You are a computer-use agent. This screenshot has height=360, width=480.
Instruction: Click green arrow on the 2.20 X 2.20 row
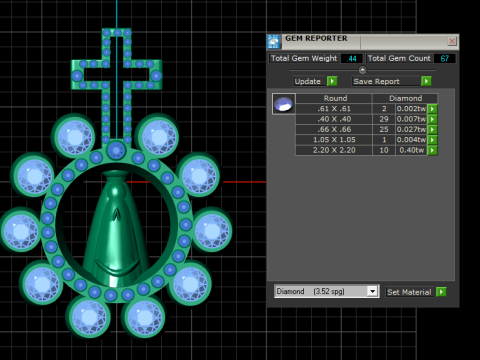pyautogui.click(x=432, y=150)
